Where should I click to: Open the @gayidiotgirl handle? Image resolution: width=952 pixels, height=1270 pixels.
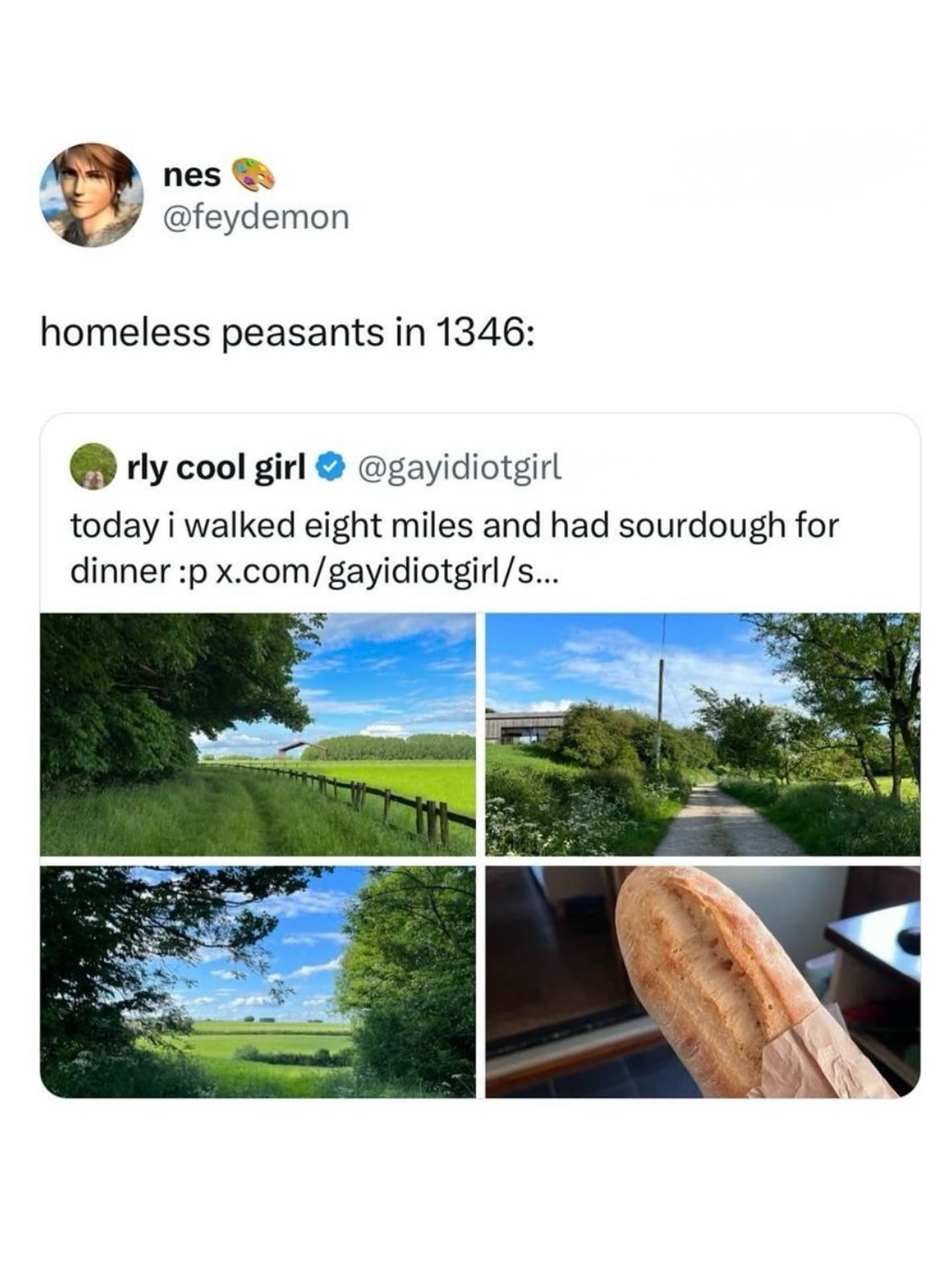pyautogui.click(x=459, y=468)
